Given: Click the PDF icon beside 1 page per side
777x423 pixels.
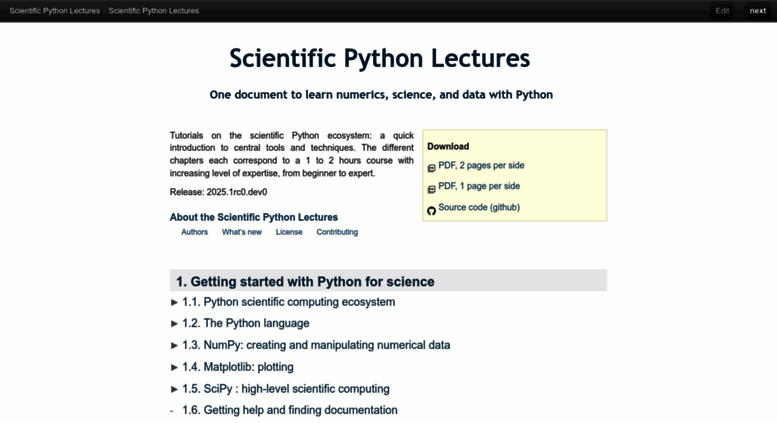Looking at the screenshot, I should point(431,189).
